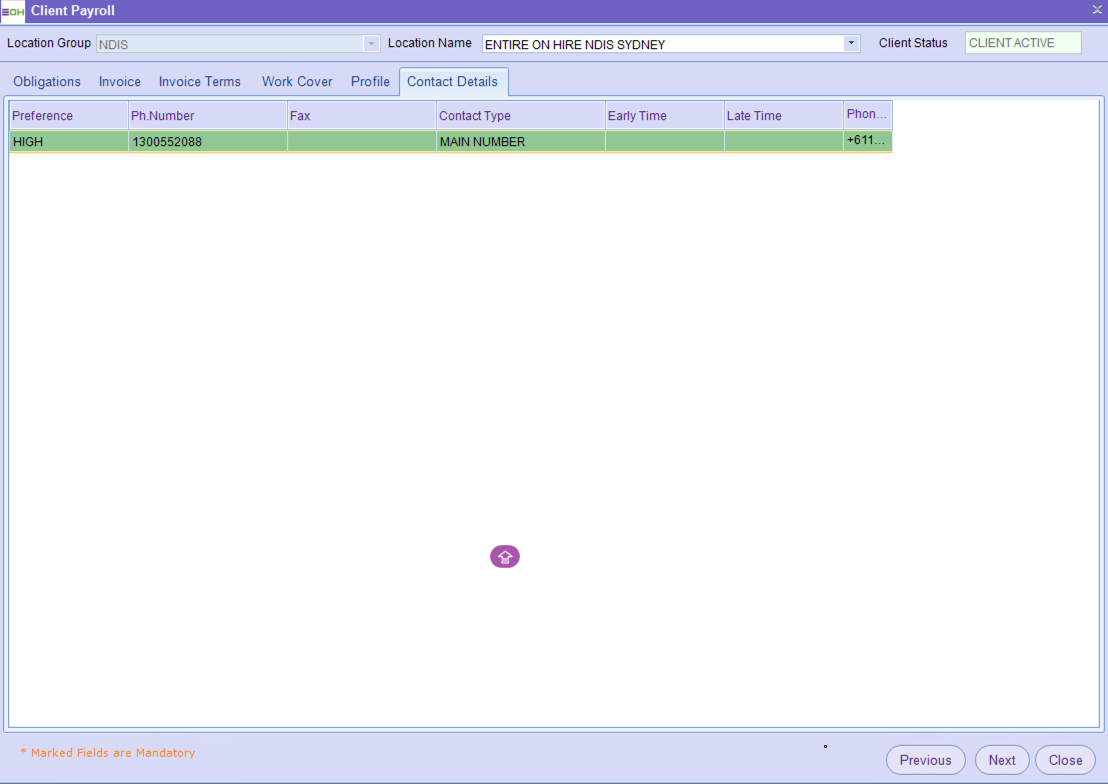Click the Contact Type column header
The height and width of the screenshot is (784, 1108).
click(520, 116)
